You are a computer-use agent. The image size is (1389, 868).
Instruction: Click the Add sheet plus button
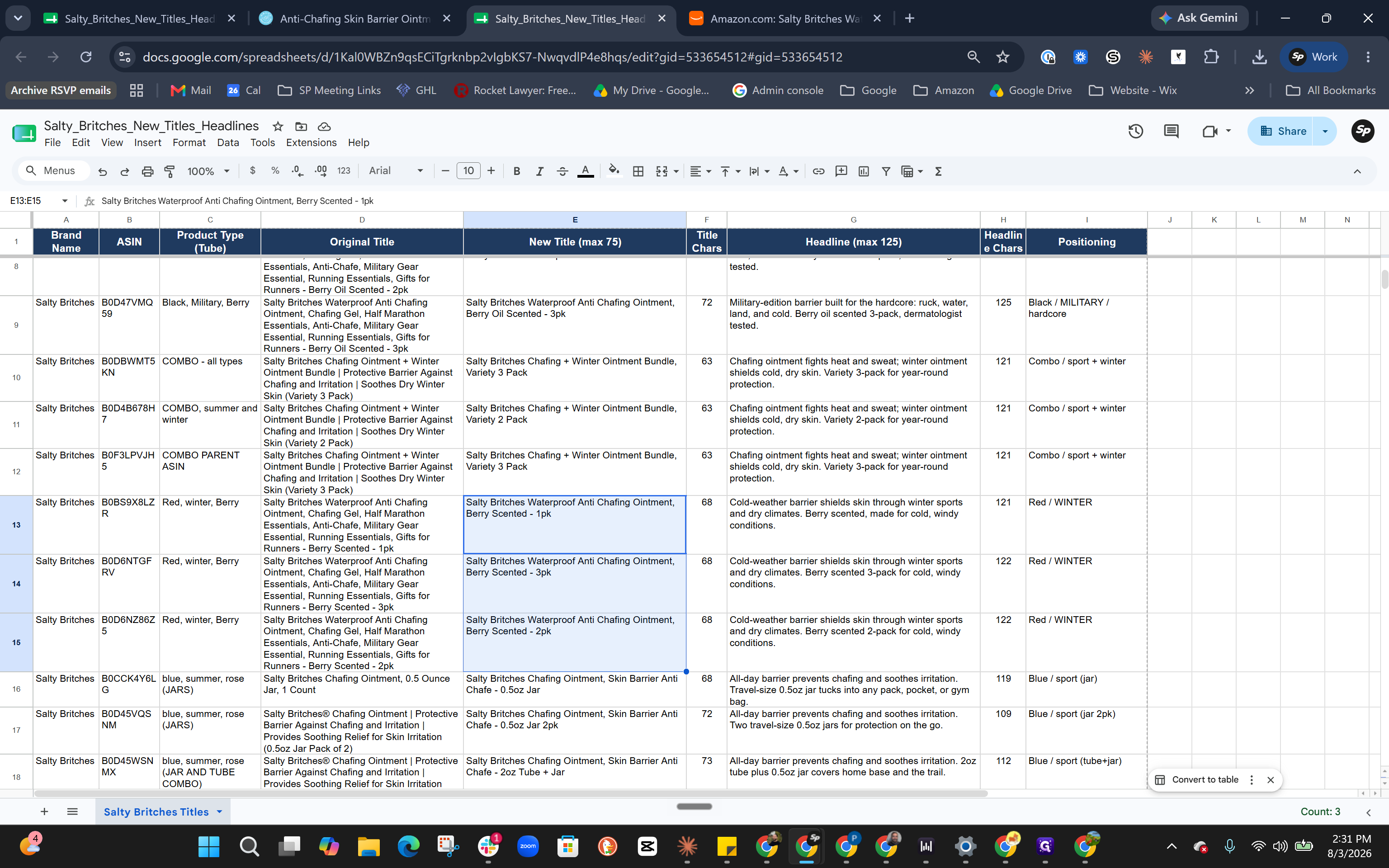pyautogui.click(x=44, y=811)
